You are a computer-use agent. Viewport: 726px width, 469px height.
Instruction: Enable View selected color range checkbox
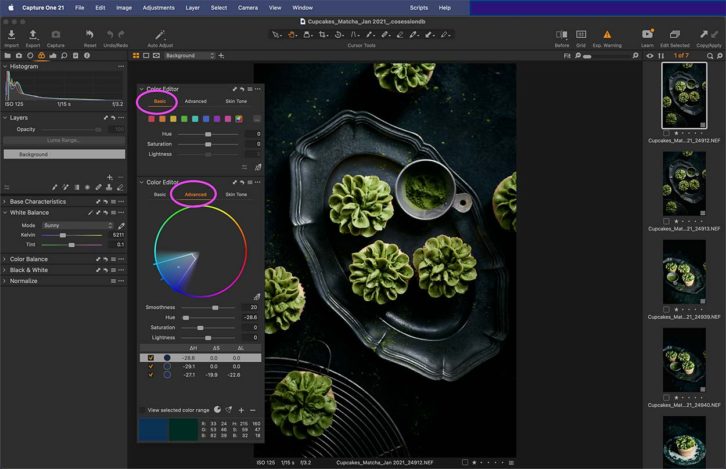point(143,410)
